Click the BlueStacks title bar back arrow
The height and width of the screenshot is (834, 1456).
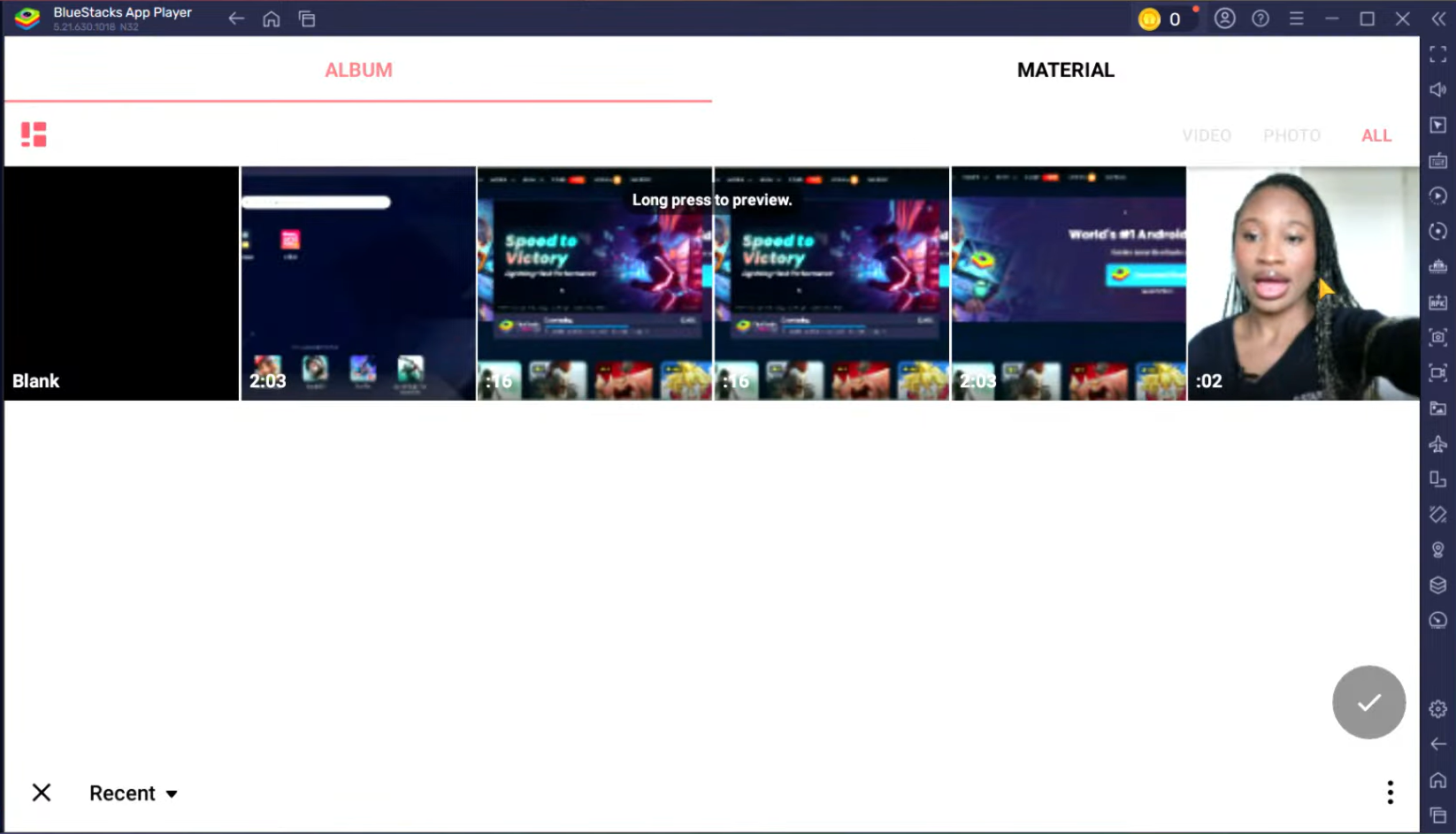tap(236, 19)
